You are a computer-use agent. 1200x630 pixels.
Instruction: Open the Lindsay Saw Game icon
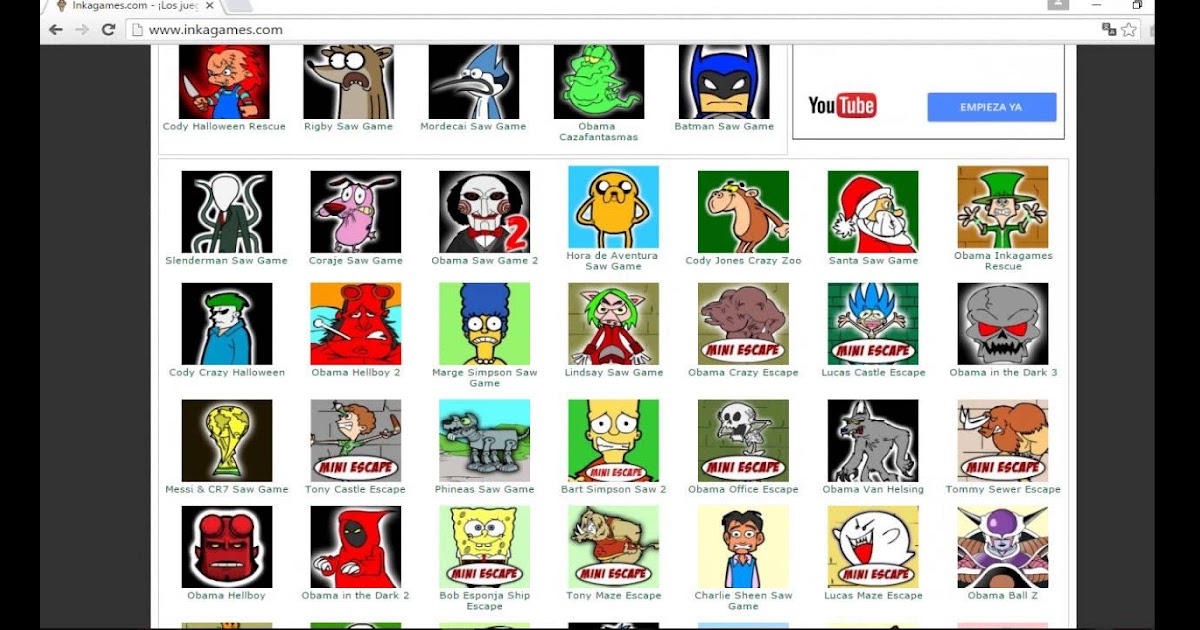613,323
